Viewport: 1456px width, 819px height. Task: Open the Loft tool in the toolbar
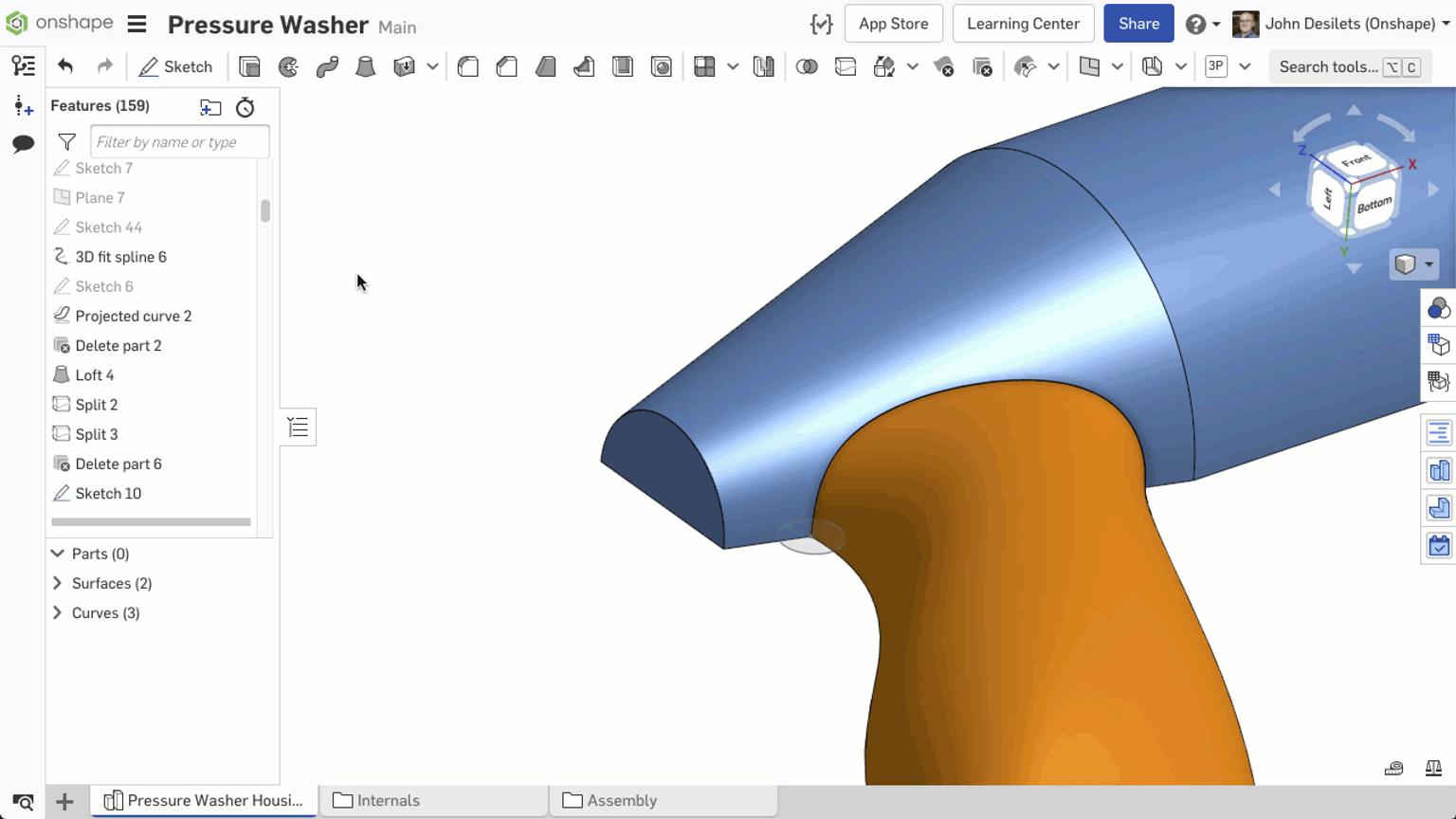(366, 66)
